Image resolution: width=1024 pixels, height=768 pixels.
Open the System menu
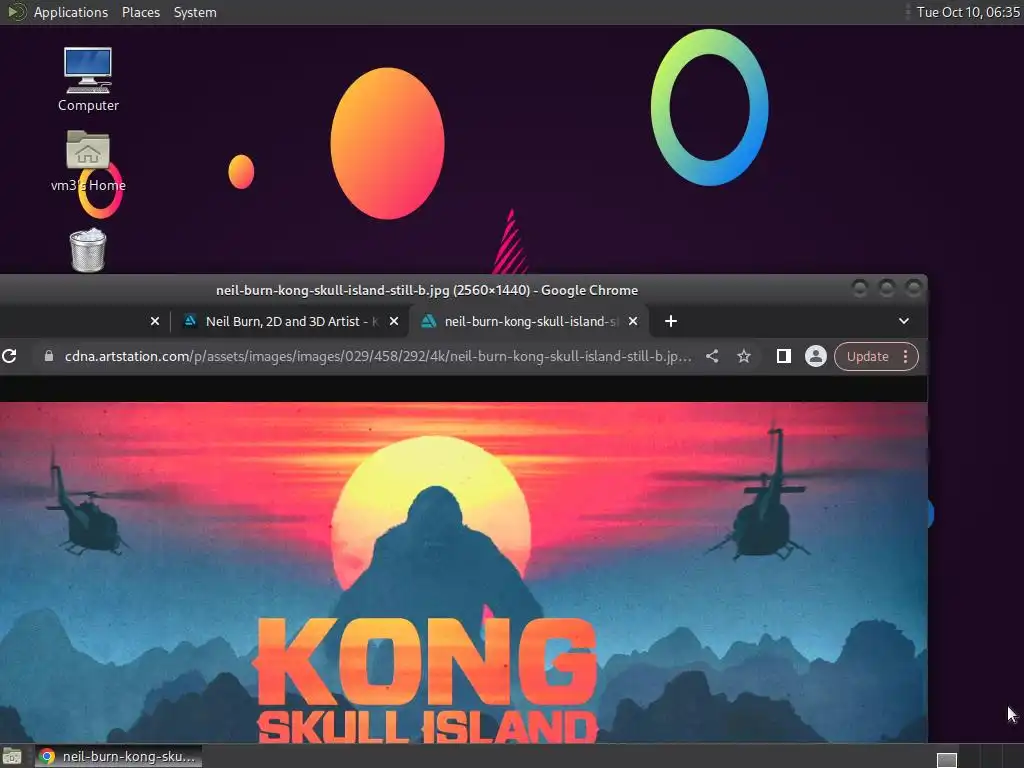click(195, 12)
